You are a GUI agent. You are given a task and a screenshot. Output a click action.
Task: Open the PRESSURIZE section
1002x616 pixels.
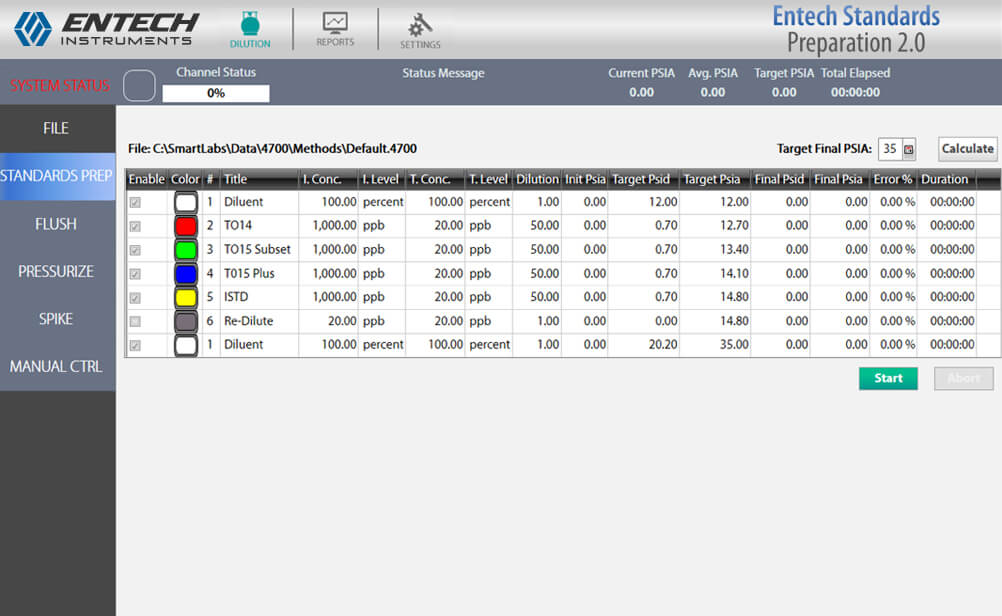(x=58, y=272)
